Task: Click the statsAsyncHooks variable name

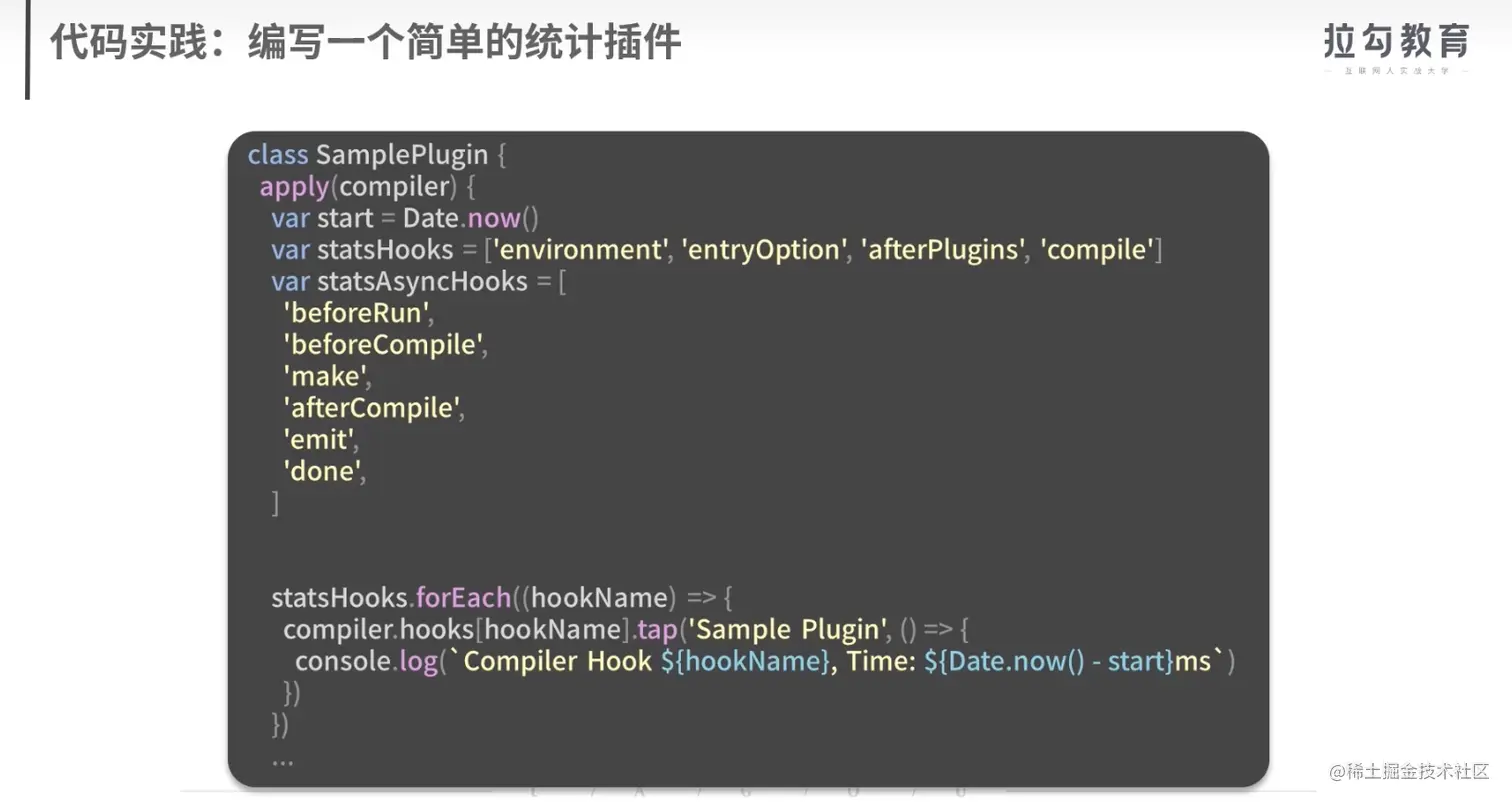Action: coord(422,282)
